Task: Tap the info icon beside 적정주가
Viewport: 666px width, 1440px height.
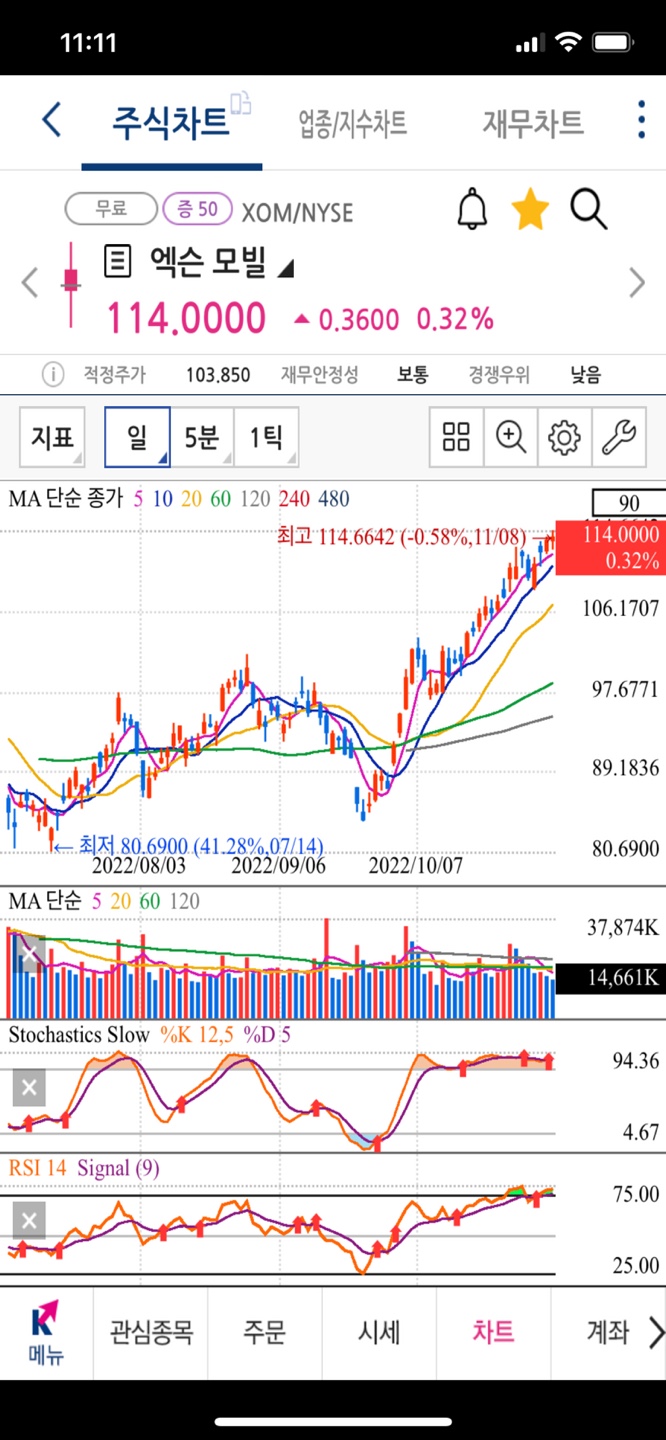Action: (x=52, y=375)
